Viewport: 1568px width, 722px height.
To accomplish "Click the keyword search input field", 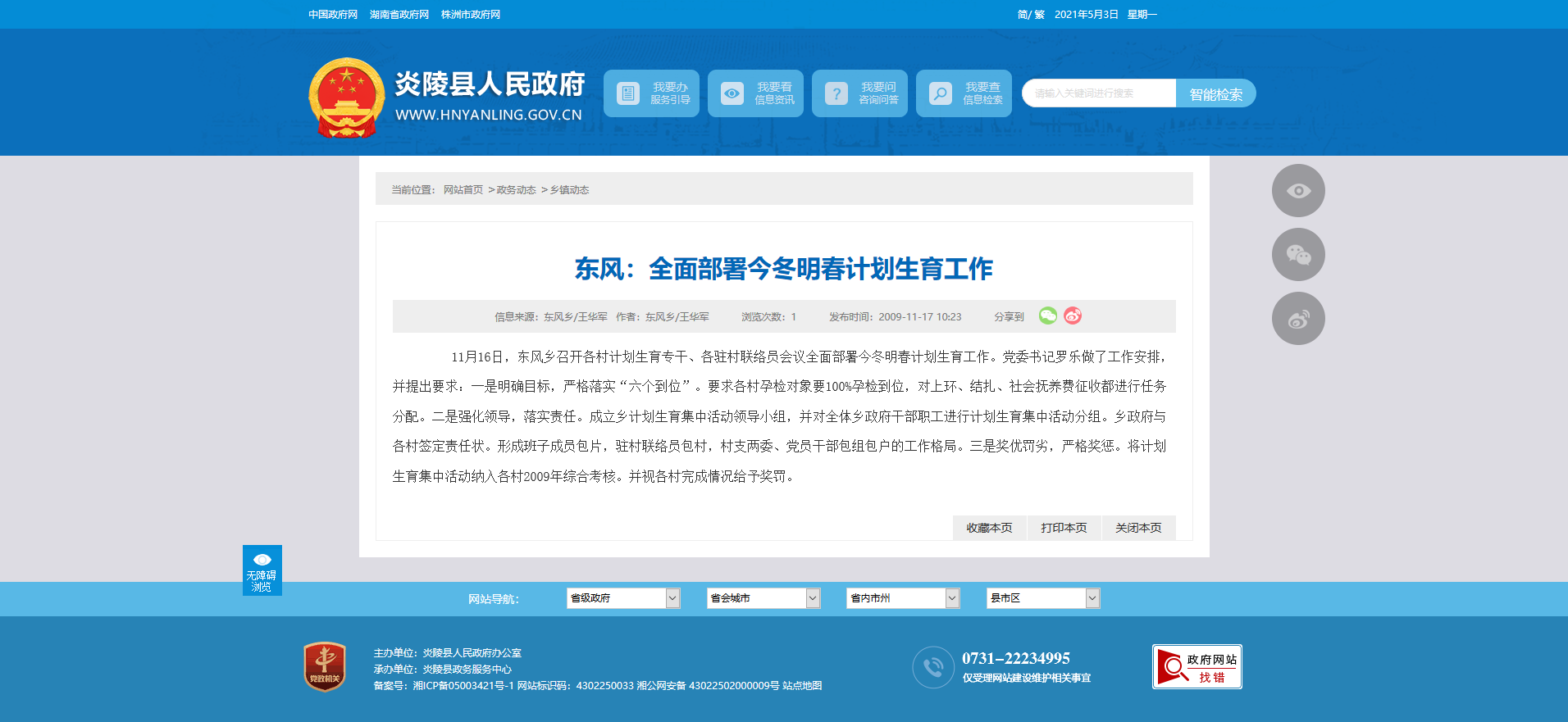I will (x=1099, y=93).
